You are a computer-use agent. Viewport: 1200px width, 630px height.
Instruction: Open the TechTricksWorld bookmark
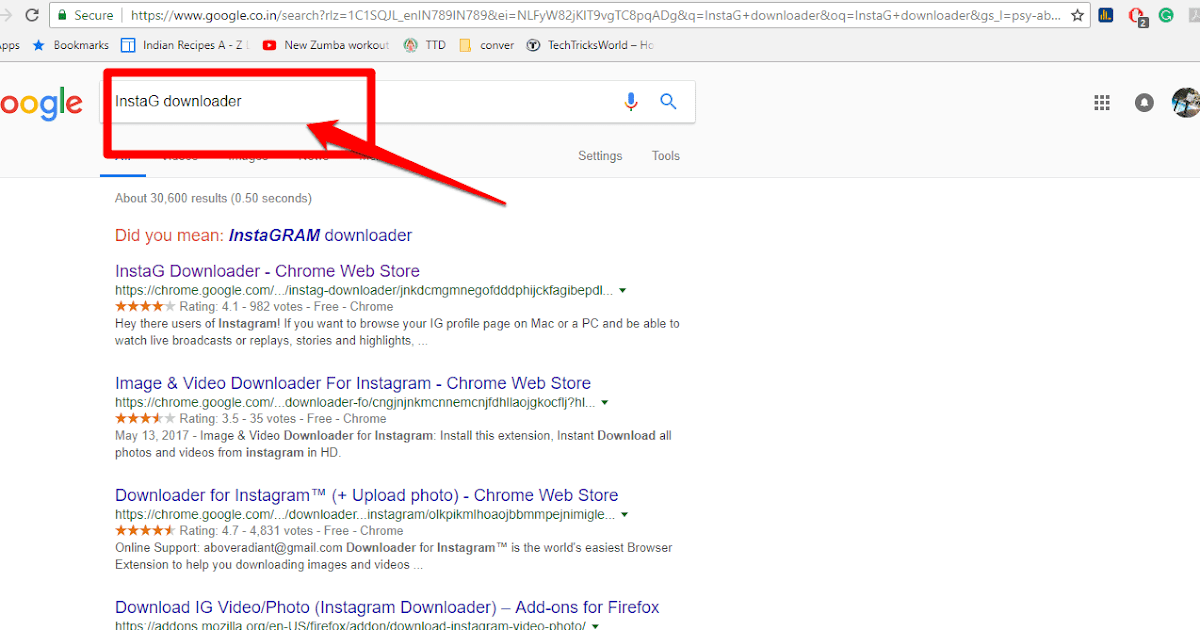tap(590, 45)
